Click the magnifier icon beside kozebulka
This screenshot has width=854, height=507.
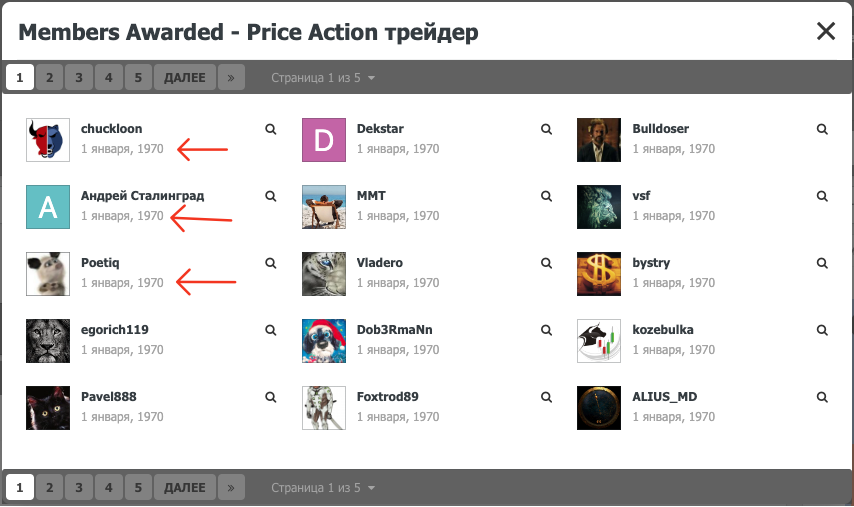pyautogui.click(x=822, y=330)
